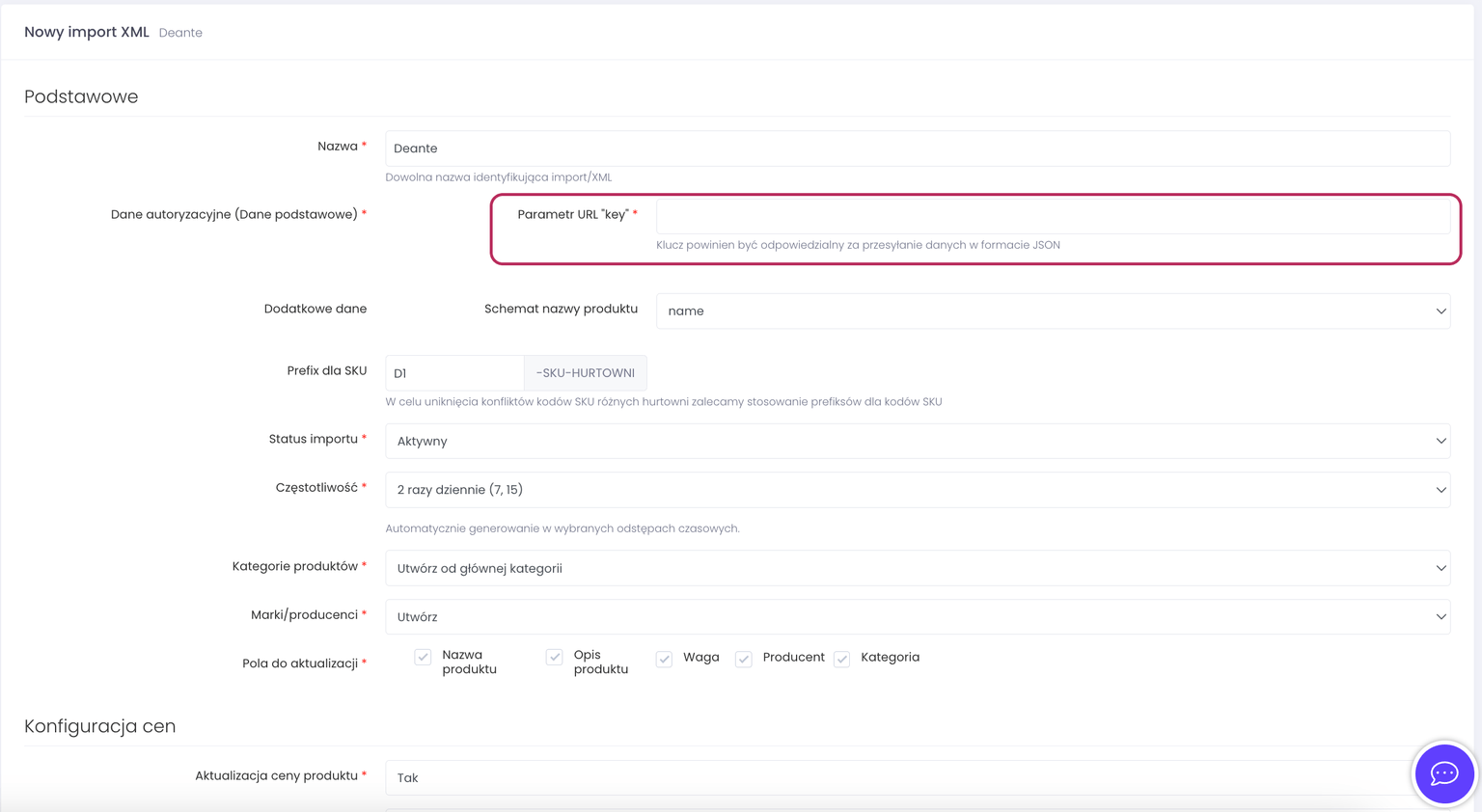Click the Nazwa input field with Deante
1482x812 pixels.
click(x=918, y=149)
